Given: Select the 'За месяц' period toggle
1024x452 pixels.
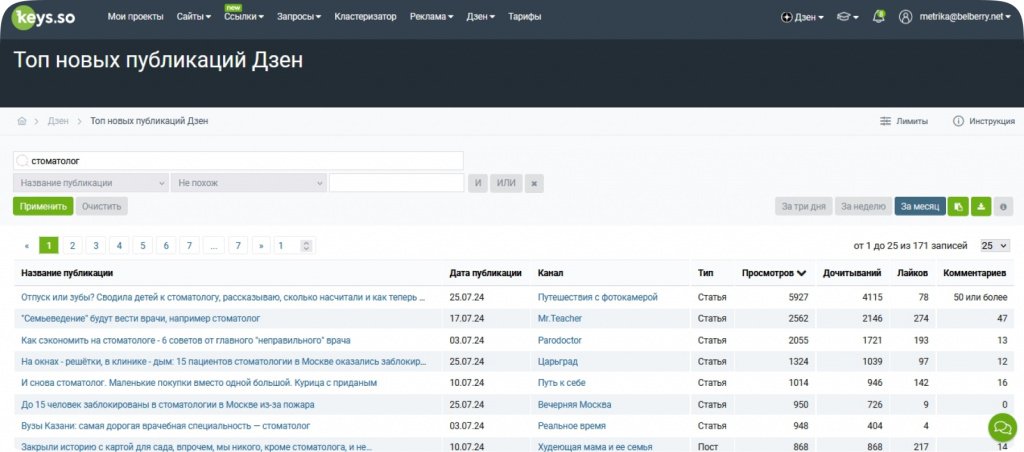Looking at the screenshot, I should (919, 206).
